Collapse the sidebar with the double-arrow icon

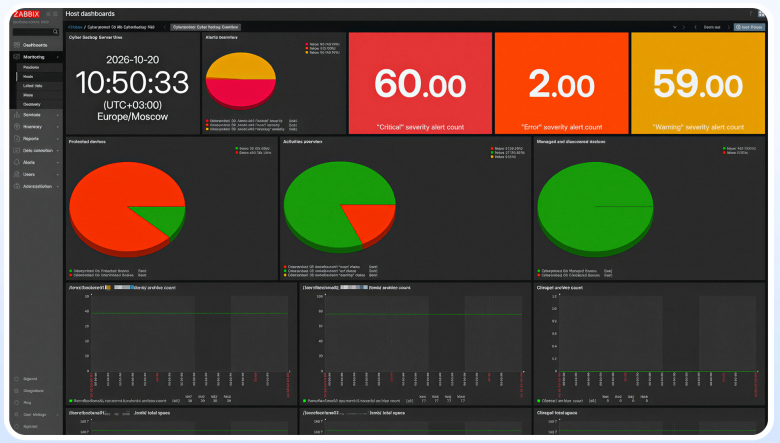pos(49,14)
